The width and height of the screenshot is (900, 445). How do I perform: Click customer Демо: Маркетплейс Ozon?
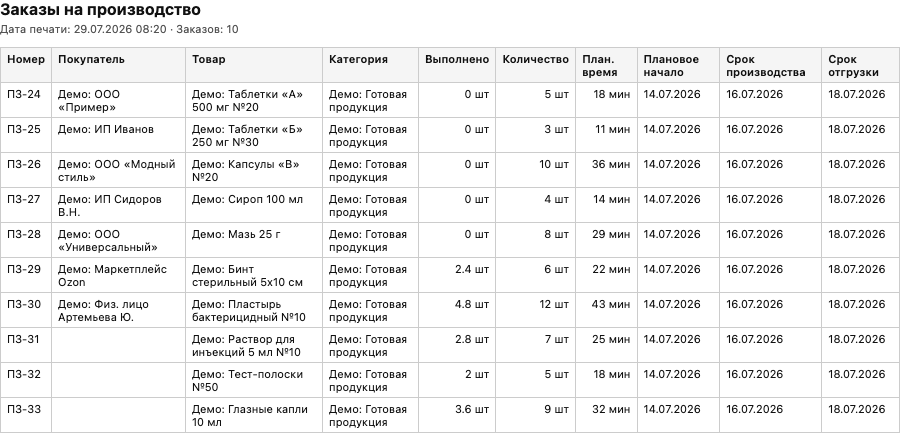112,276
